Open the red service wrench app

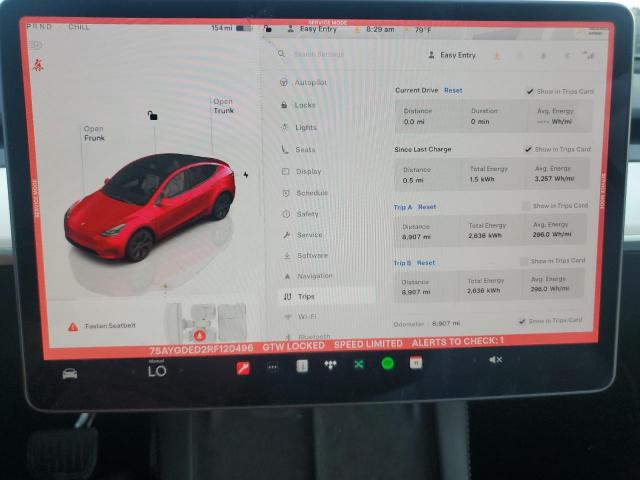tap(243, 368)
